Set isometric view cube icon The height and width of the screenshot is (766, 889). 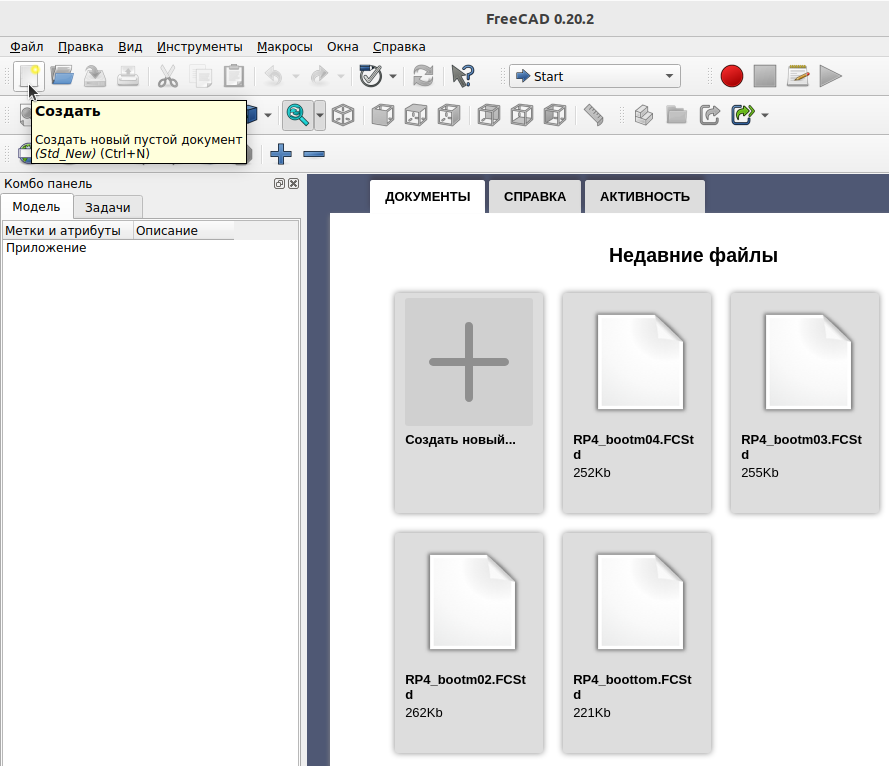[x=343, y=115]
